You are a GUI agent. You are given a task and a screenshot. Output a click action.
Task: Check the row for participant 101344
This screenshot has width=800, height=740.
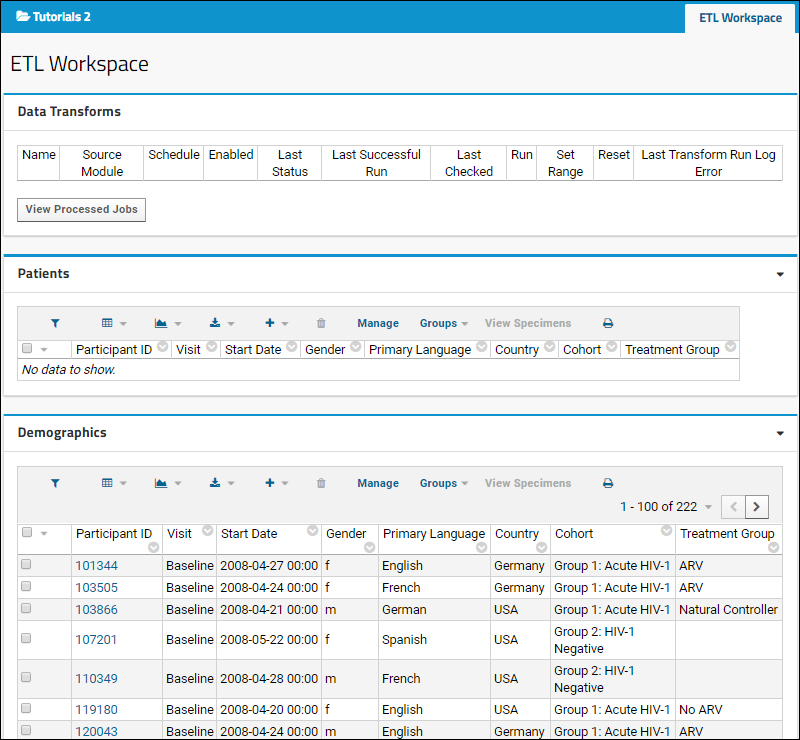tap(26, 564)
